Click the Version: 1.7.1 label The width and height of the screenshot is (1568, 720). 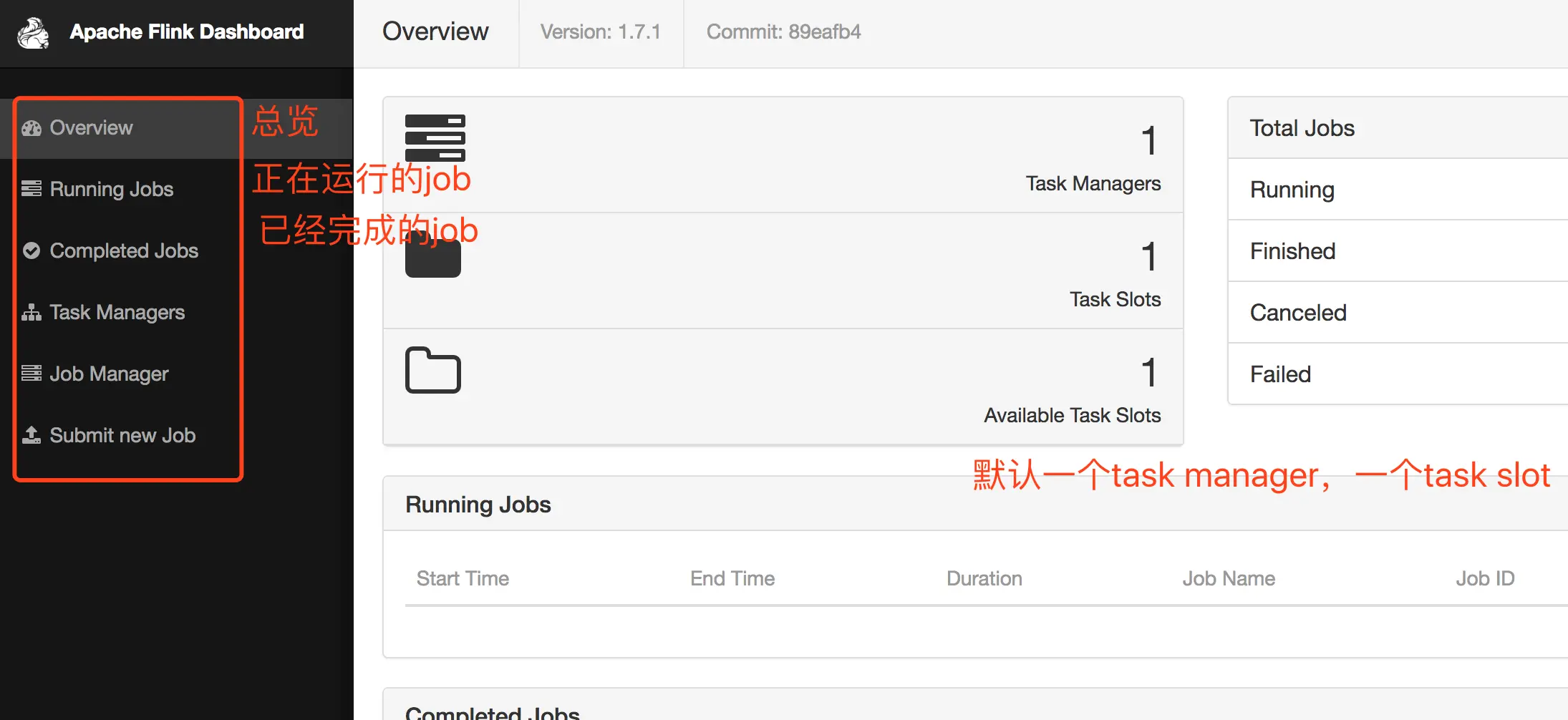tap(601, 32)
